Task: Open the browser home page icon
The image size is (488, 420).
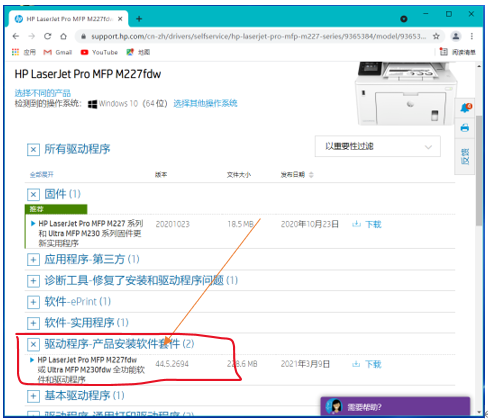Action: pos(63,36)
